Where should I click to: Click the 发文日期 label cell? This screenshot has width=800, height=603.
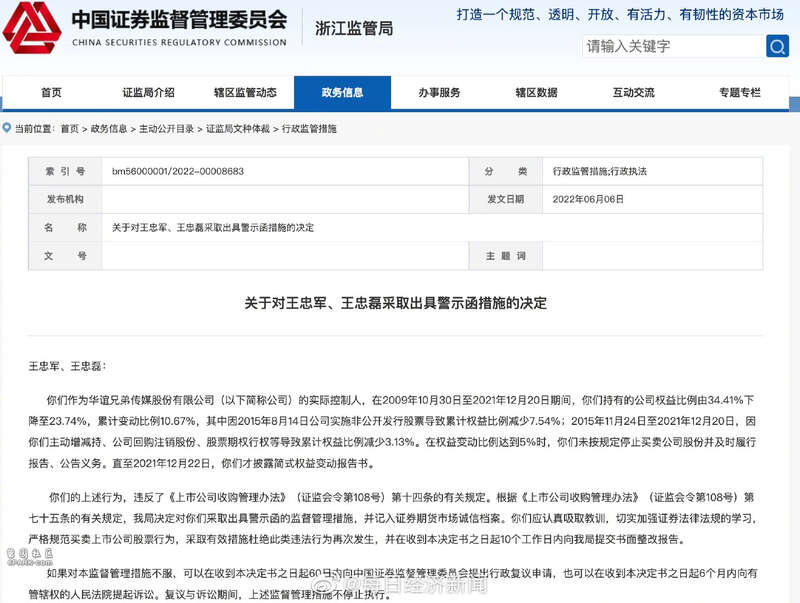click(506, 199)
